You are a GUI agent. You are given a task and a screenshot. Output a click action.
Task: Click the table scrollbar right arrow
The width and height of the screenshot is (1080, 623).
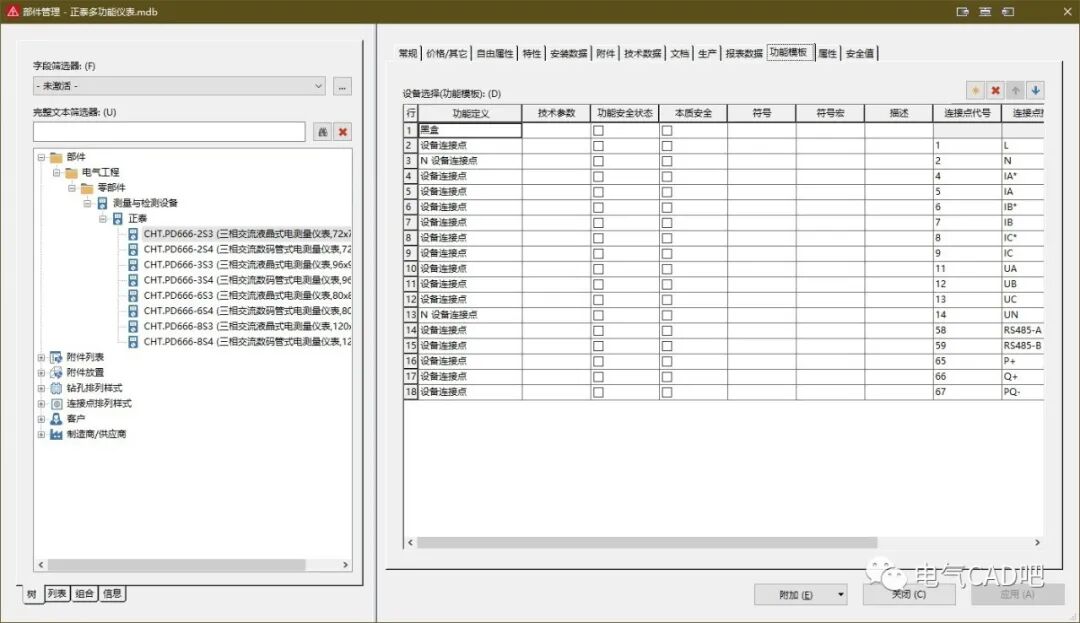1037,542
